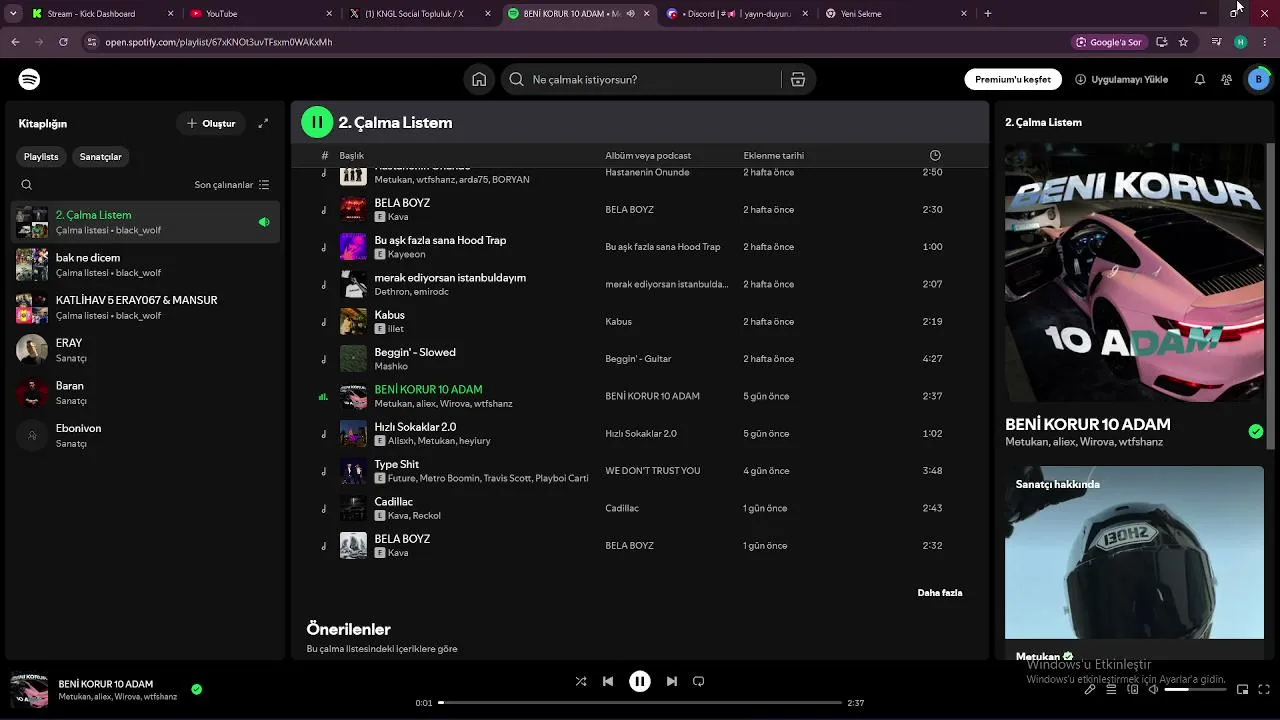Click Daha fazla under the track list

point(940,593)
